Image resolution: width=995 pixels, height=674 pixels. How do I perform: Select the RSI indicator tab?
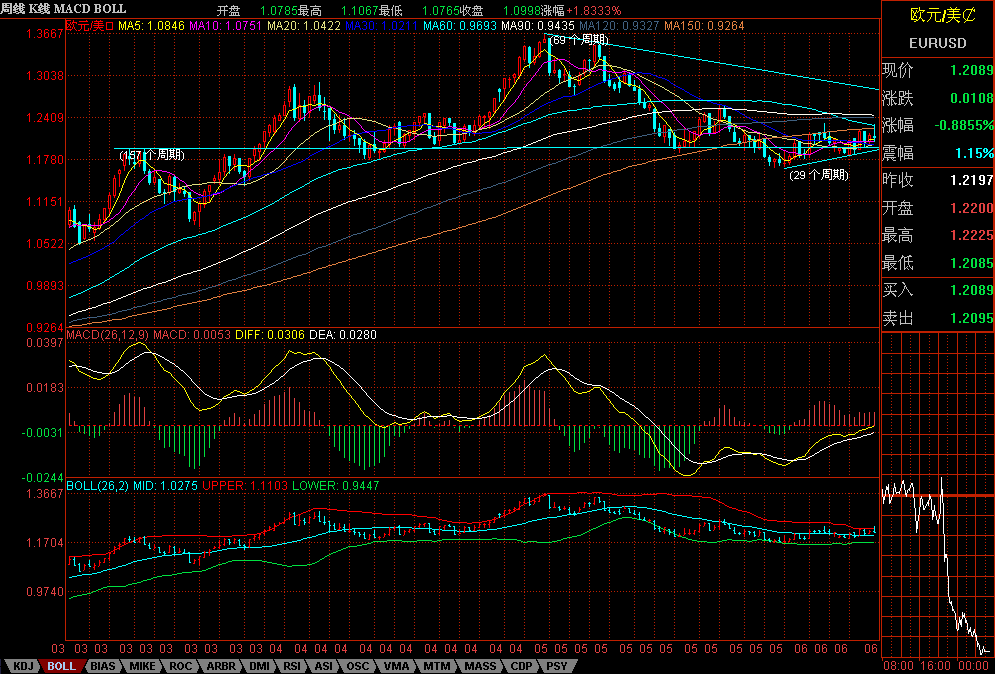(292, 666)
